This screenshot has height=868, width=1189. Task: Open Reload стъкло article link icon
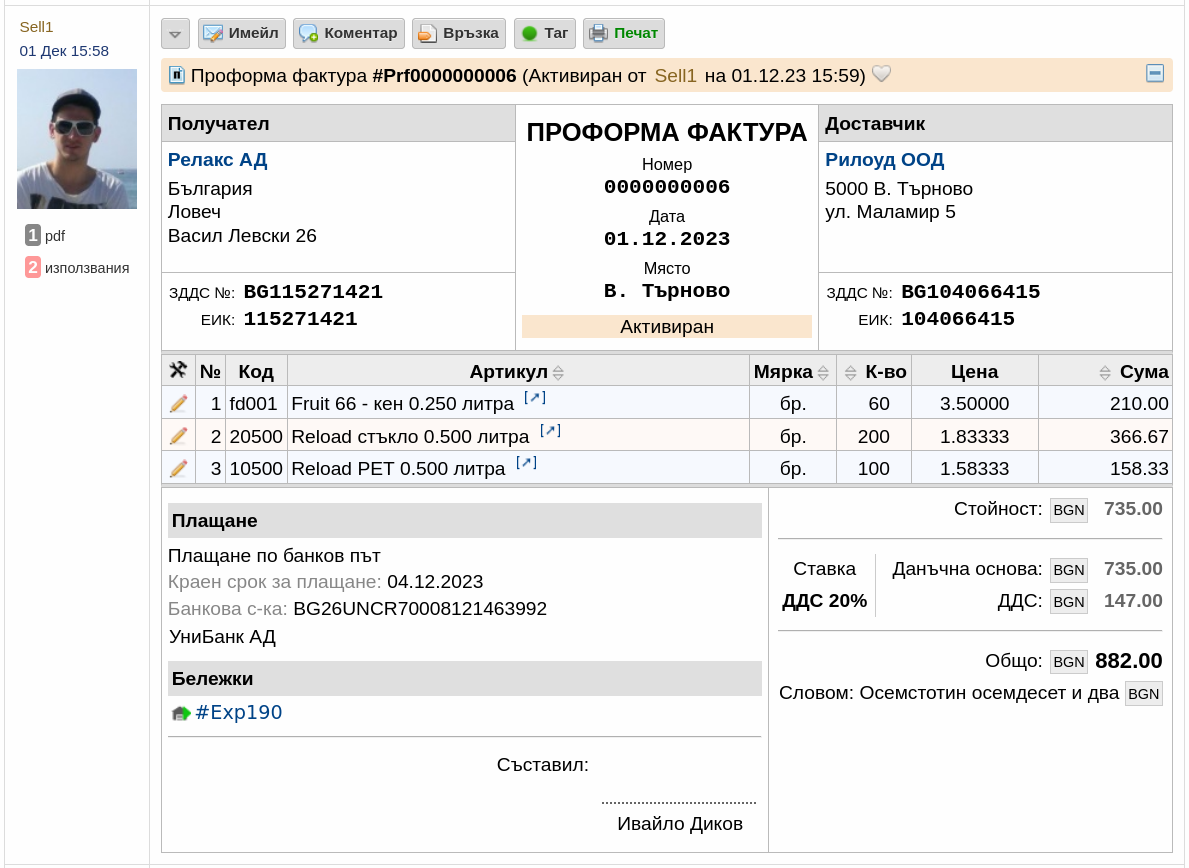(x=550, y=431)
